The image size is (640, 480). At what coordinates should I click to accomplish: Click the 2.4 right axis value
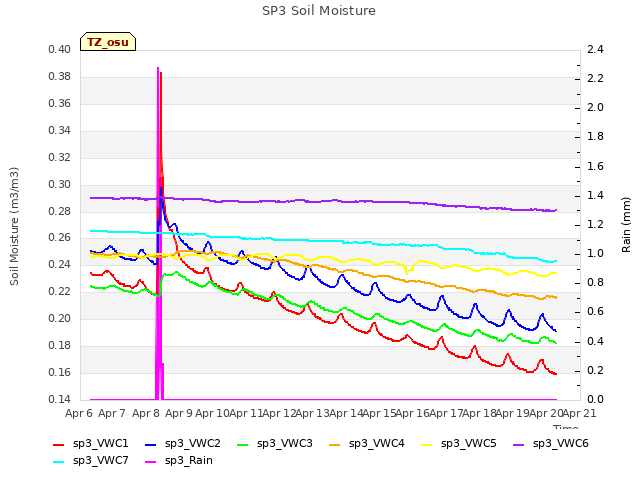595,49
